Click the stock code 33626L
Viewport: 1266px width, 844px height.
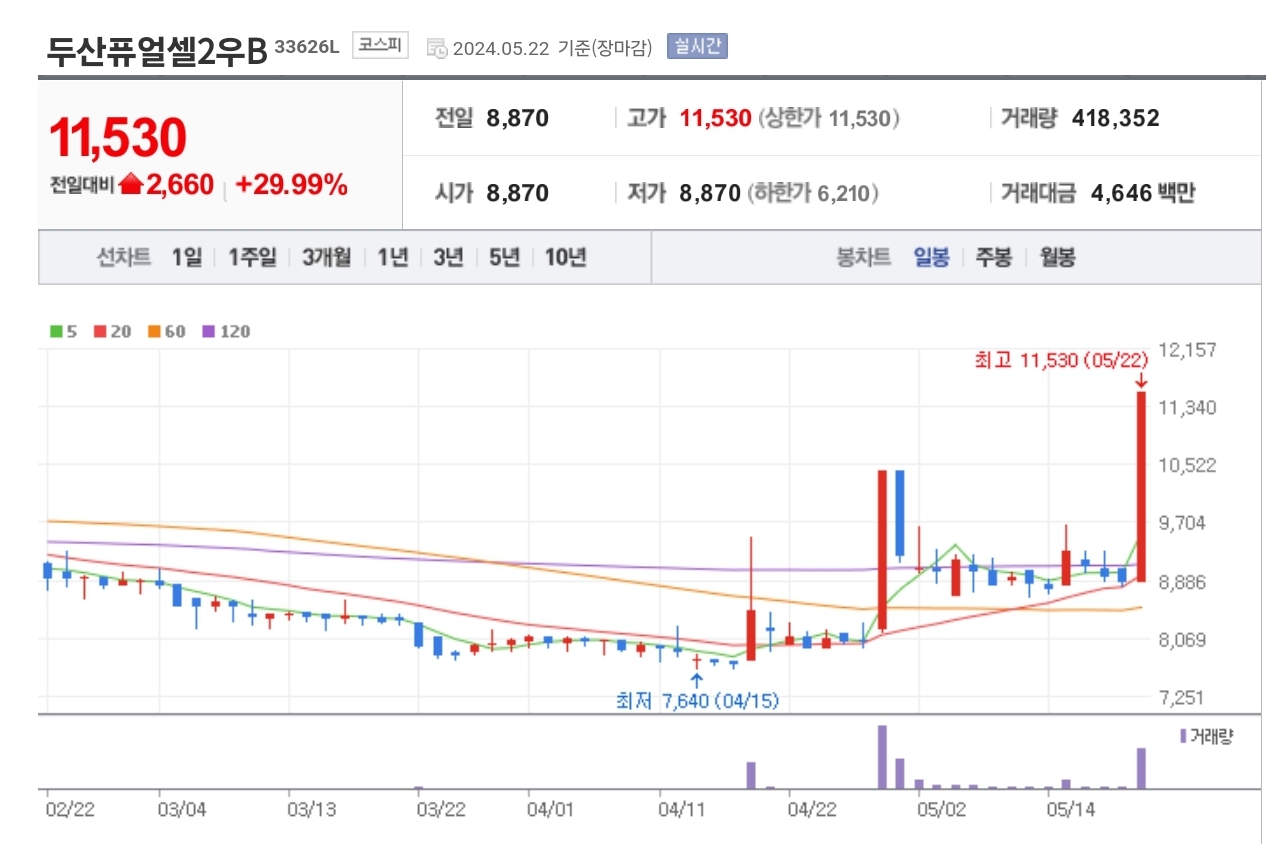click(x=307, y=46)
